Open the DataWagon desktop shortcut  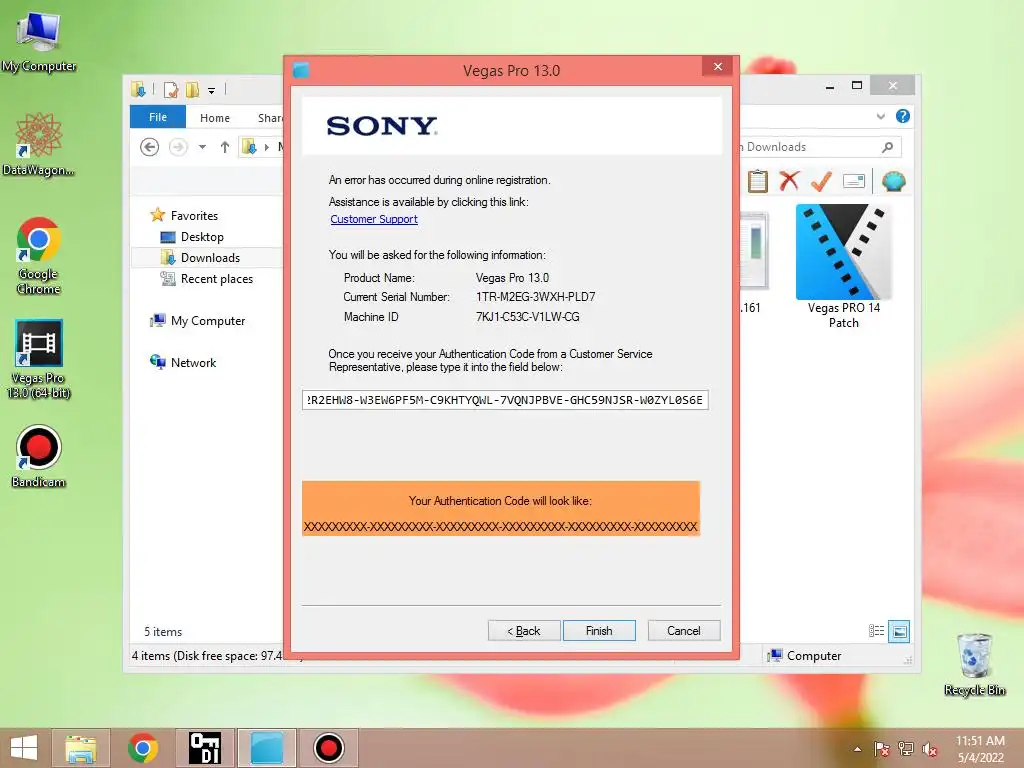[x=39, y=144]
